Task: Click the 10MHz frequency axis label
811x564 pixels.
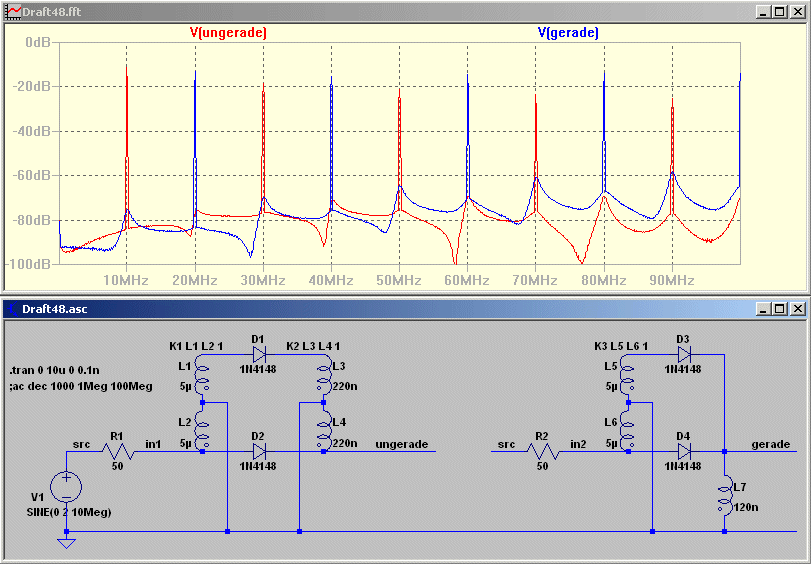Action: (x=126, y=280)
